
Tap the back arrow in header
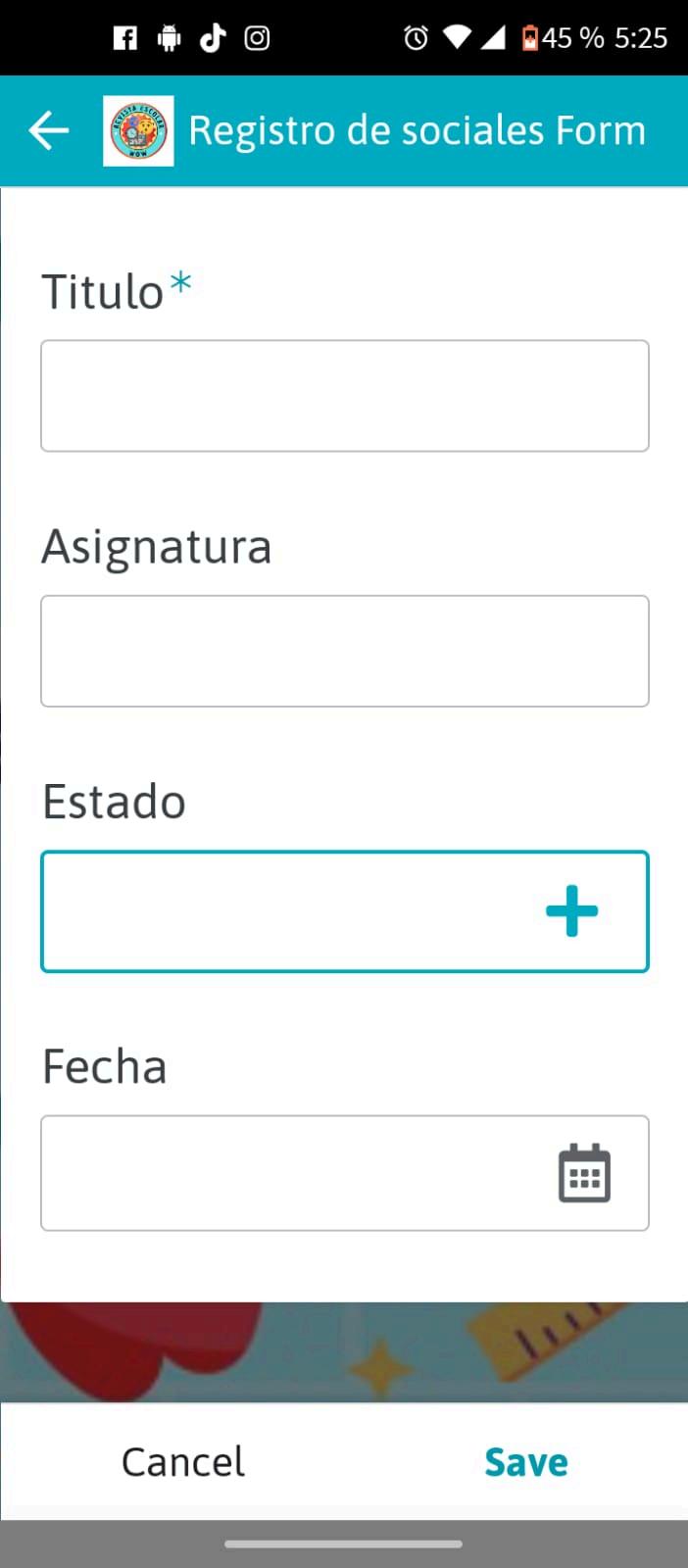(x=49, y=130)
